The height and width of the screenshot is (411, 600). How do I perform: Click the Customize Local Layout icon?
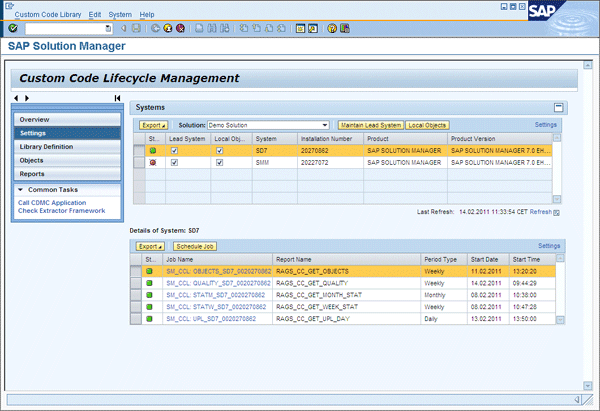coord(345,28)
